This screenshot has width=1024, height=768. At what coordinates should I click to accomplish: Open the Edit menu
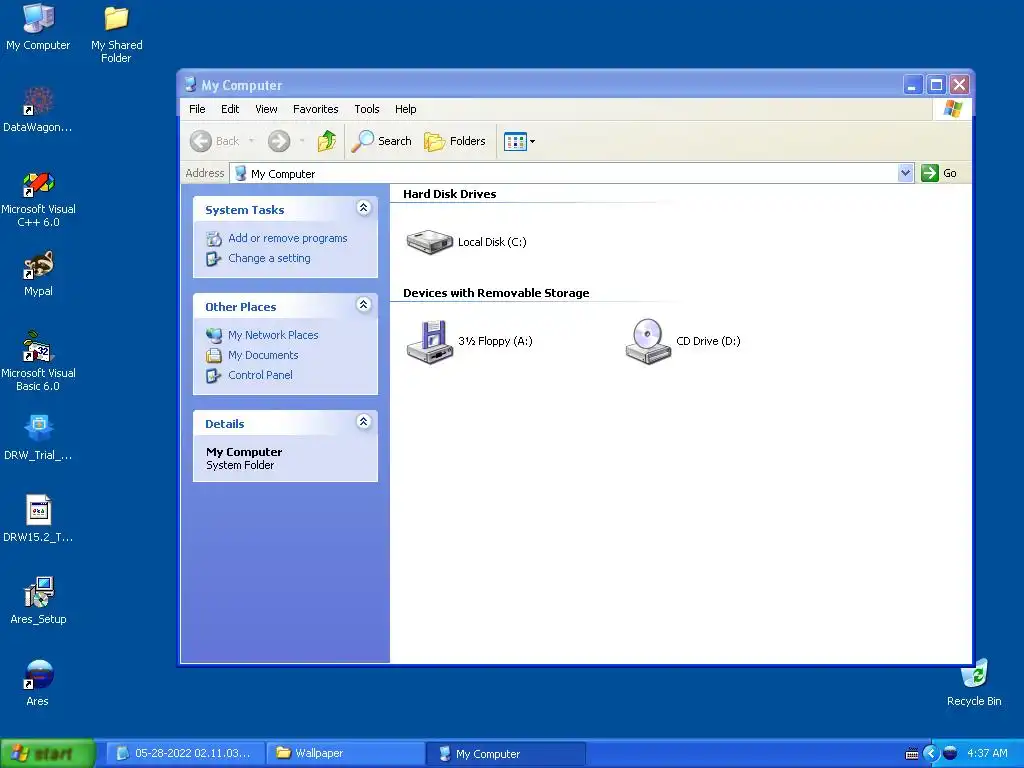click(x=230, y=109)
